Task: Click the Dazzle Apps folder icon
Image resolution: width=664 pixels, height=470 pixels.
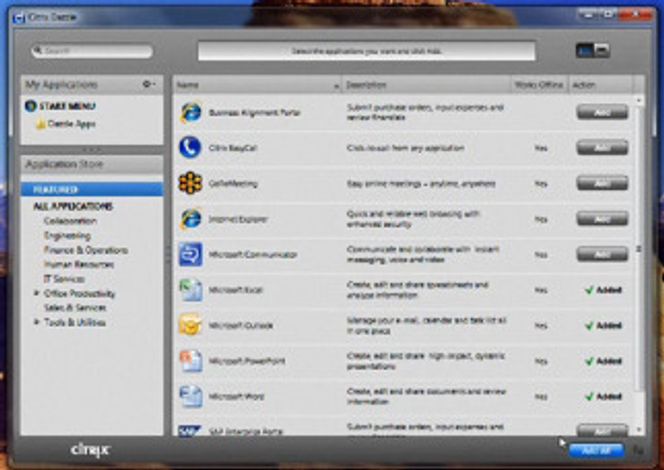Action: [41, 124]
